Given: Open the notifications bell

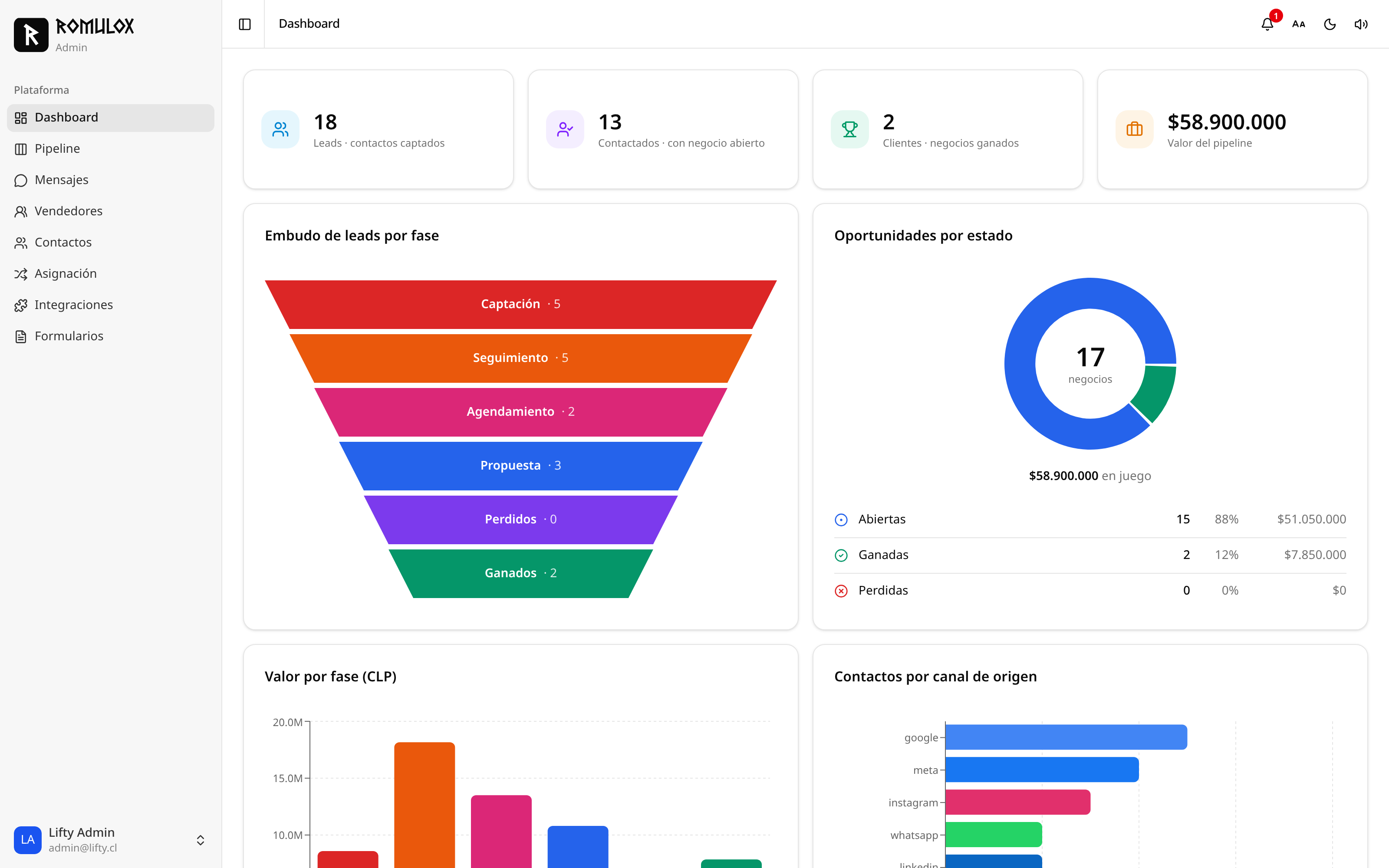Looking at the screenshot, I should (1267, 24).
